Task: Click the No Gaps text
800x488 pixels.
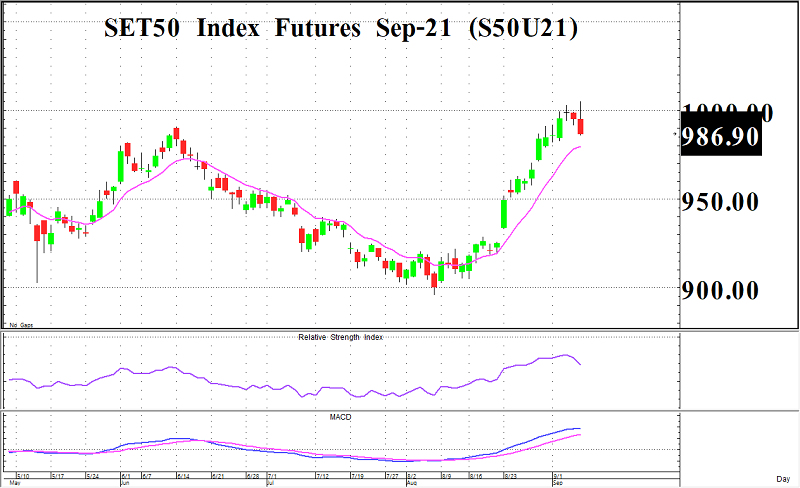Action: click(21, 325)
